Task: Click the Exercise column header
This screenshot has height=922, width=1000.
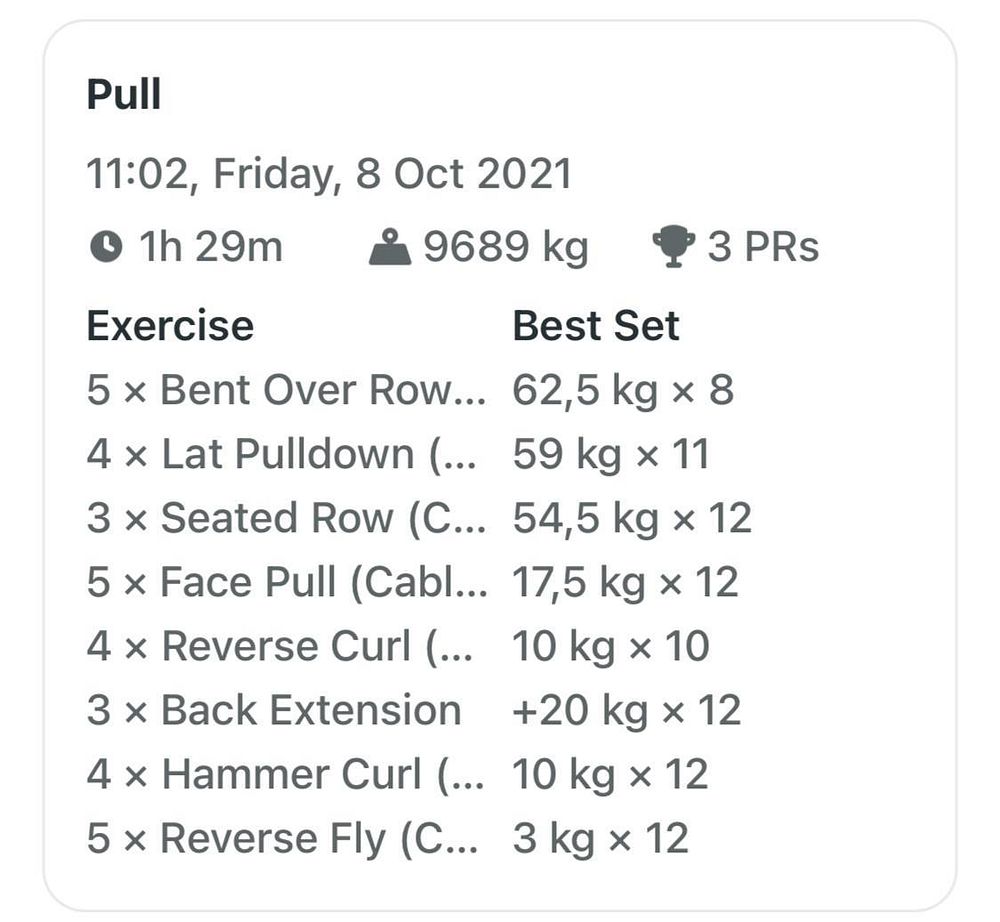Action: (170, 326)
